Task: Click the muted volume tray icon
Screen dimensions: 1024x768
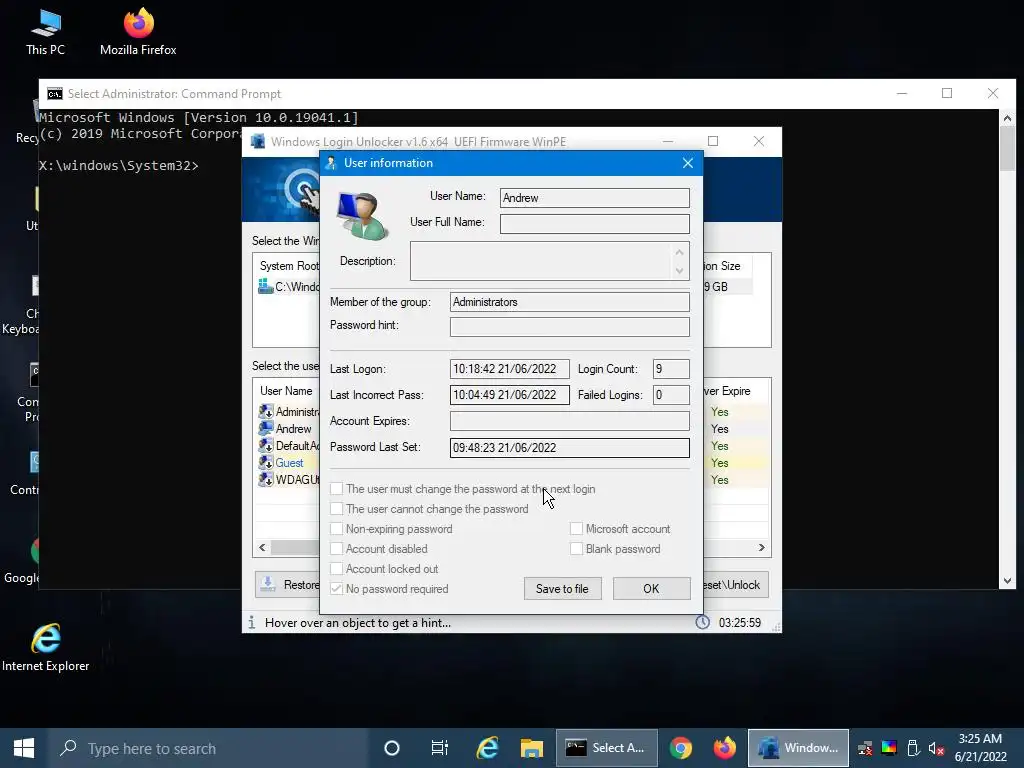Action: point(936,748)
